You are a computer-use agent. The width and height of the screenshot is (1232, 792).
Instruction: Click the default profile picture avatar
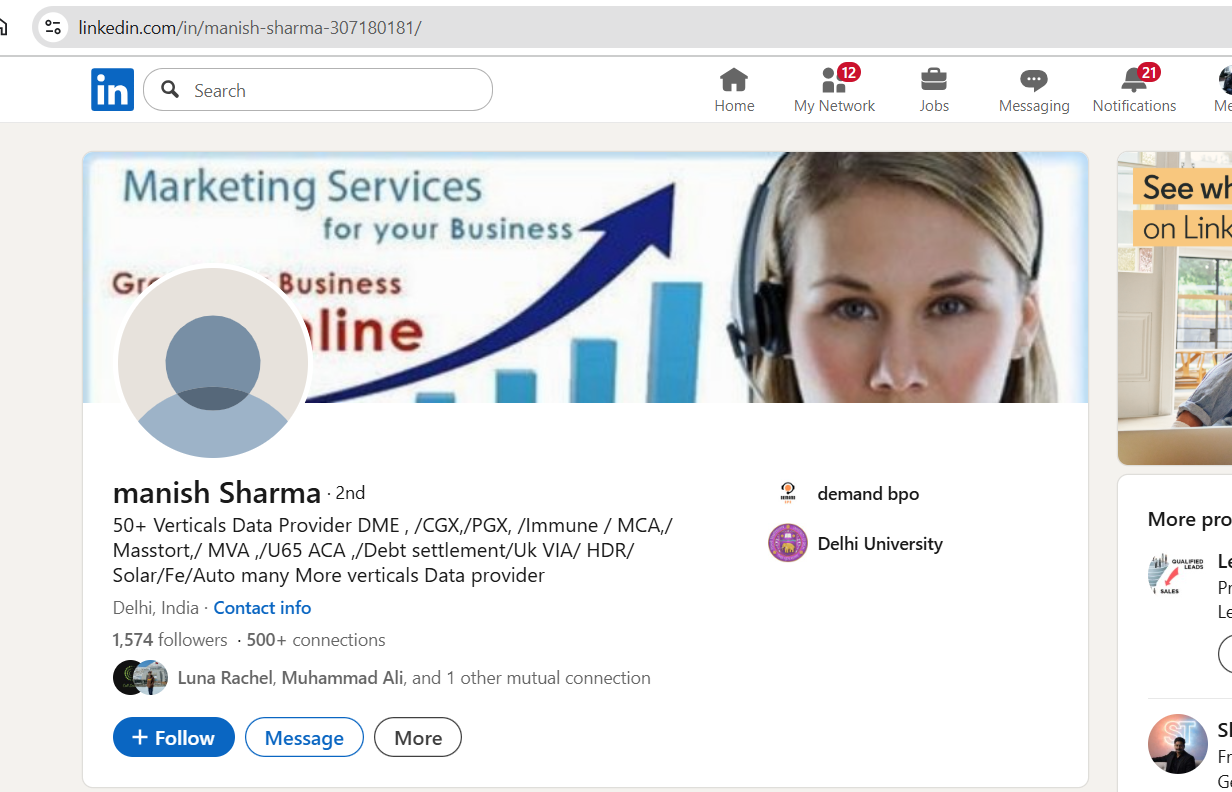coord(213,363)
